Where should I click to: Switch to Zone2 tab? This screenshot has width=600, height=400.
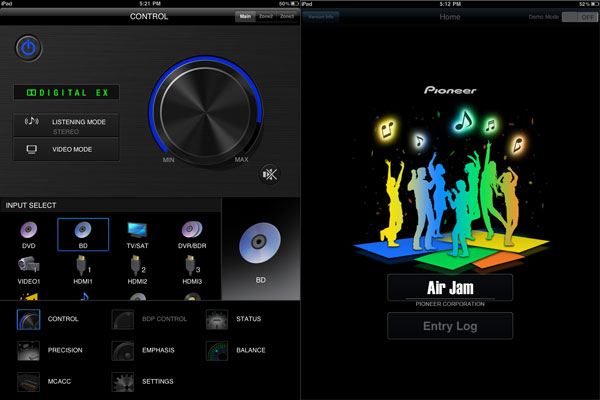pyautogui.click(x=266, y=16)
